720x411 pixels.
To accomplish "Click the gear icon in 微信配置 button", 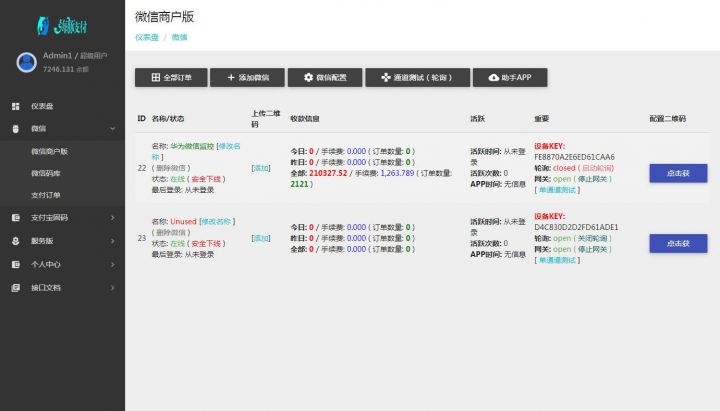I will click(x=309, y=77).
